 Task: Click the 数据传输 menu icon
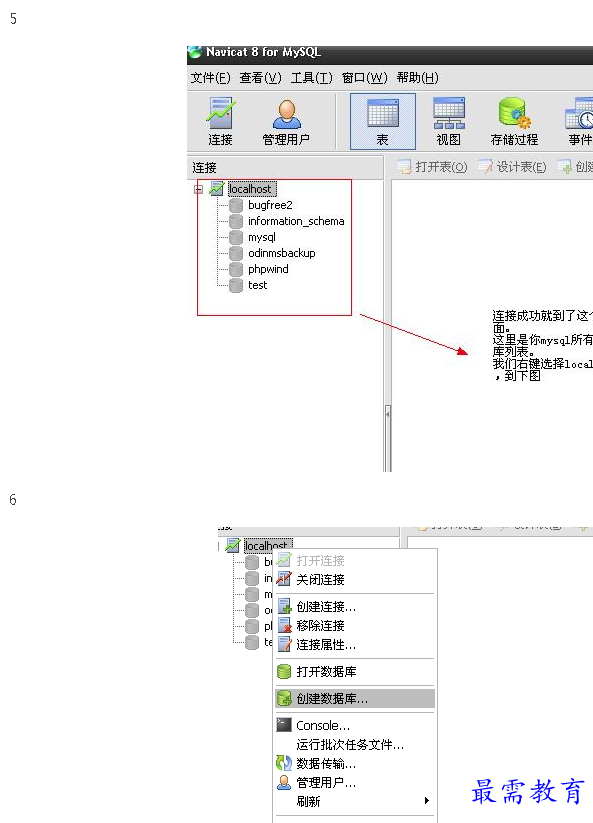pos(284,763)
